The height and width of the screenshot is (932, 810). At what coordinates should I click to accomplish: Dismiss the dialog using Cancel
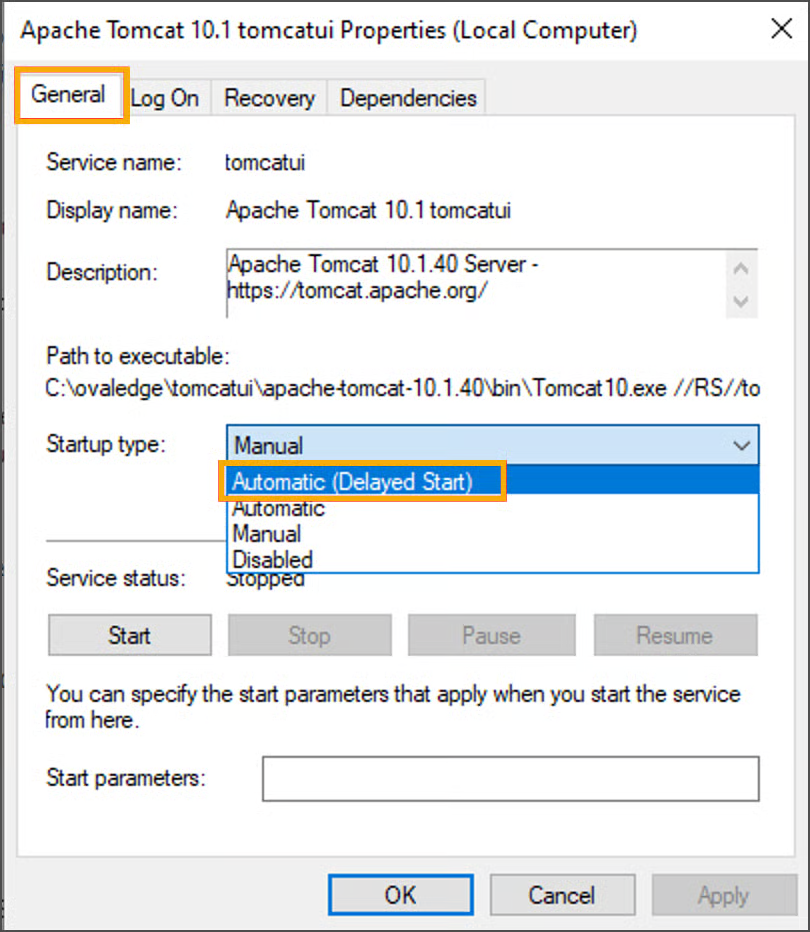click(x=562, y=895)
